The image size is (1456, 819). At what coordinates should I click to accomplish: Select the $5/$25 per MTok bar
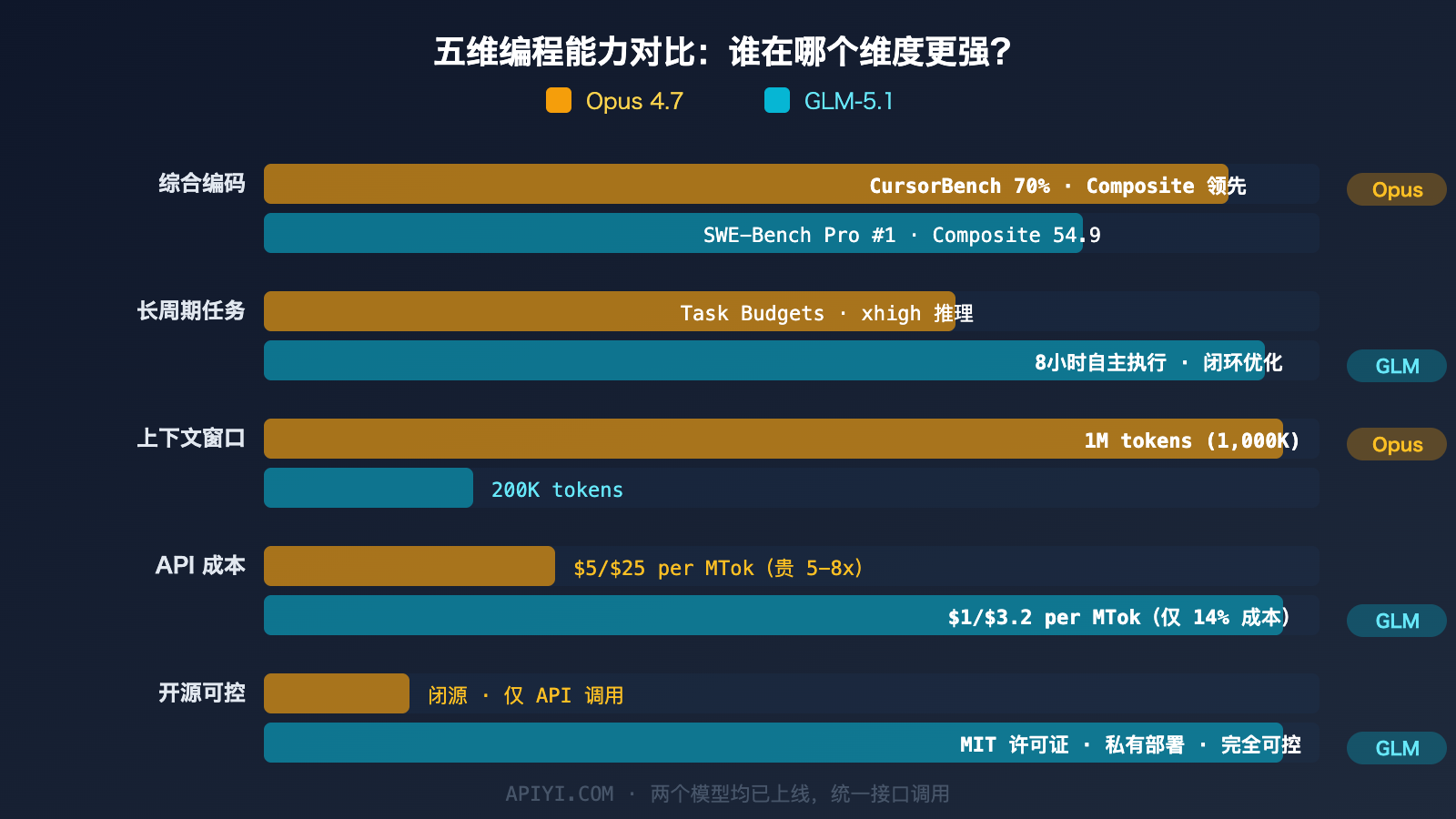click(409, 566)
